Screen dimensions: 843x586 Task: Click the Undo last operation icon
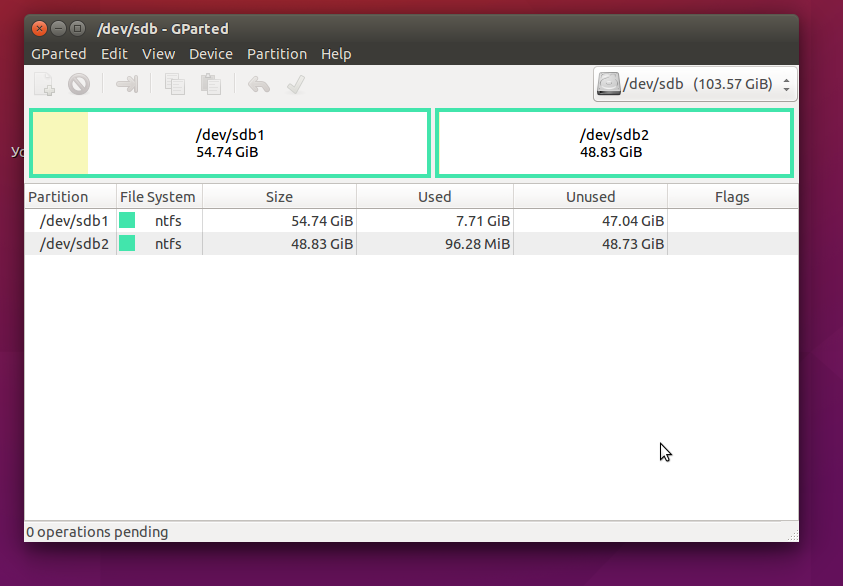point(259,85)
